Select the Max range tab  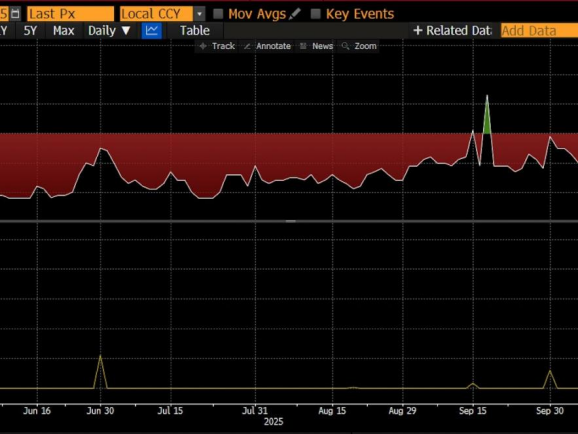tap(63, 31)
